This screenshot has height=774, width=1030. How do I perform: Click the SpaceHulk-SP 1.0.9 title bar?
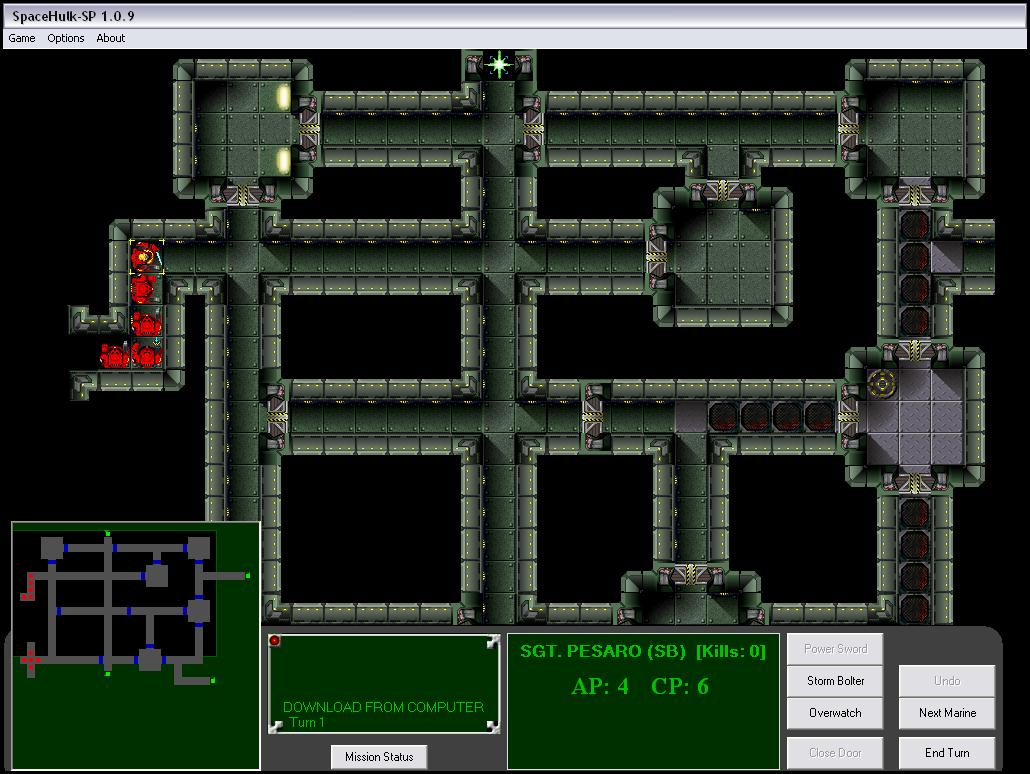(515, 16)
